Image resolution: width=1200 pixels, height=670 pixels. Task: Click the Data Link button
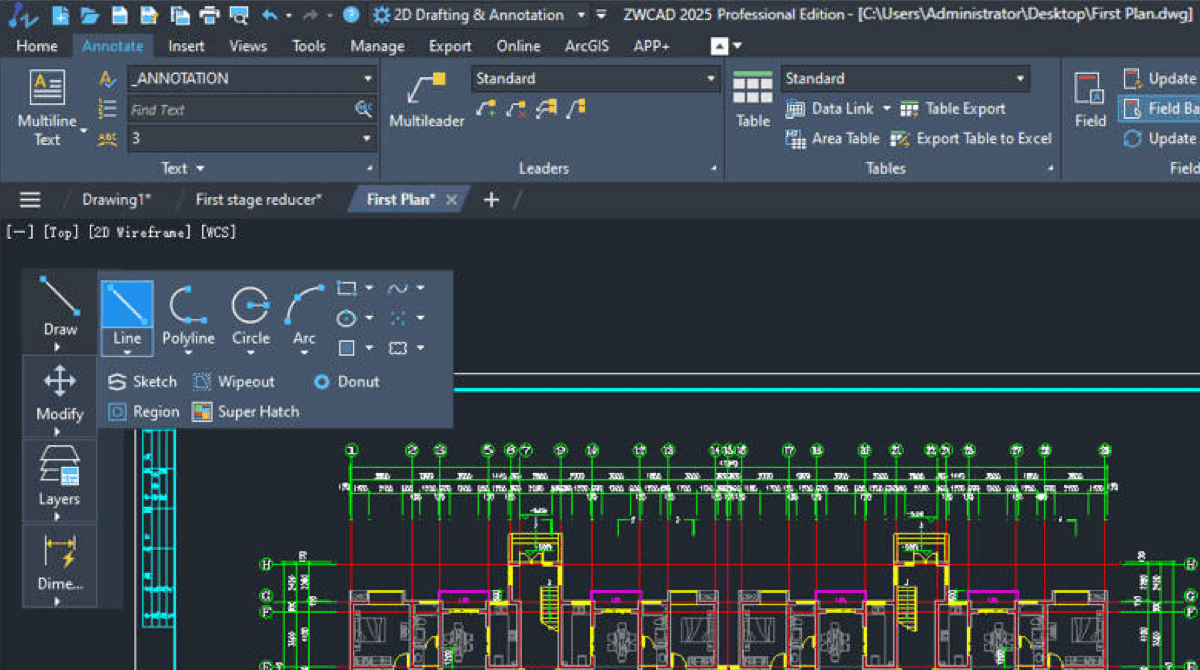[829, 108]
